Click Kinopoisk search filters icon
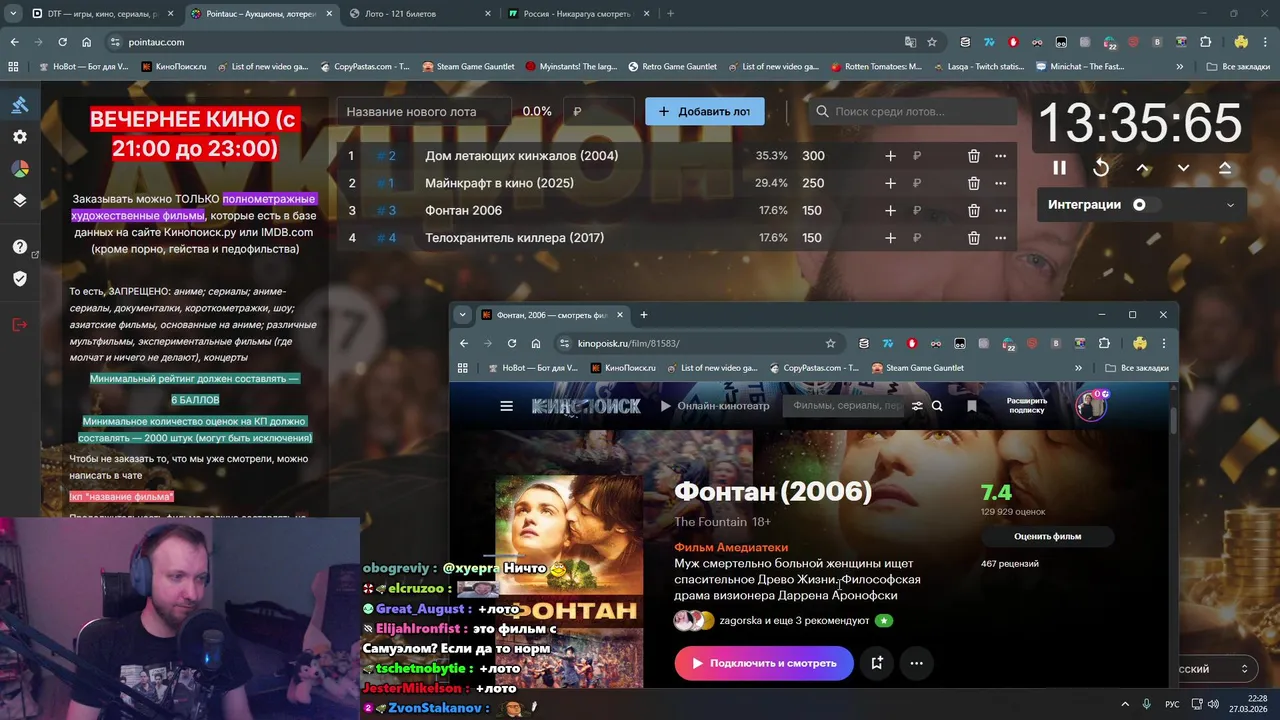This screenshot has width=1280, height=720. coord(917,406)
